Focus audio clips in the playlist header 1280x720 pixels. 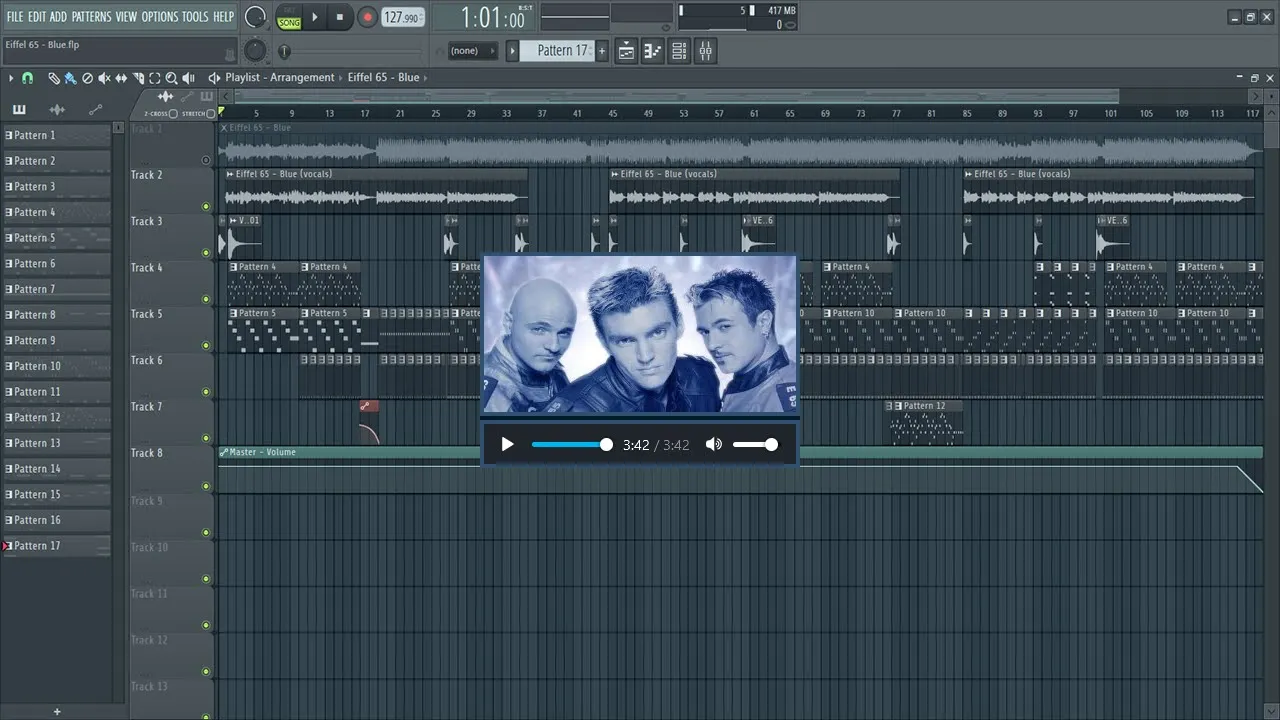[166, 97]
